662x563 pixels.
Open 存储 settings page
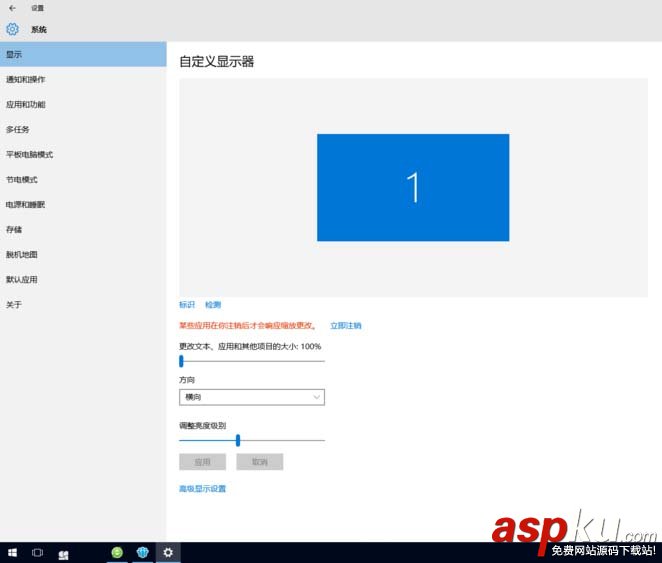[83, 229]
